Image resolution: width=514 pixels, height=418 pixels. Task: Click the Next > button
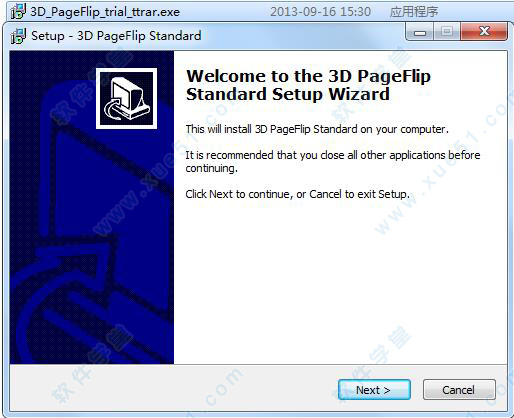click(x=374, y=390)
